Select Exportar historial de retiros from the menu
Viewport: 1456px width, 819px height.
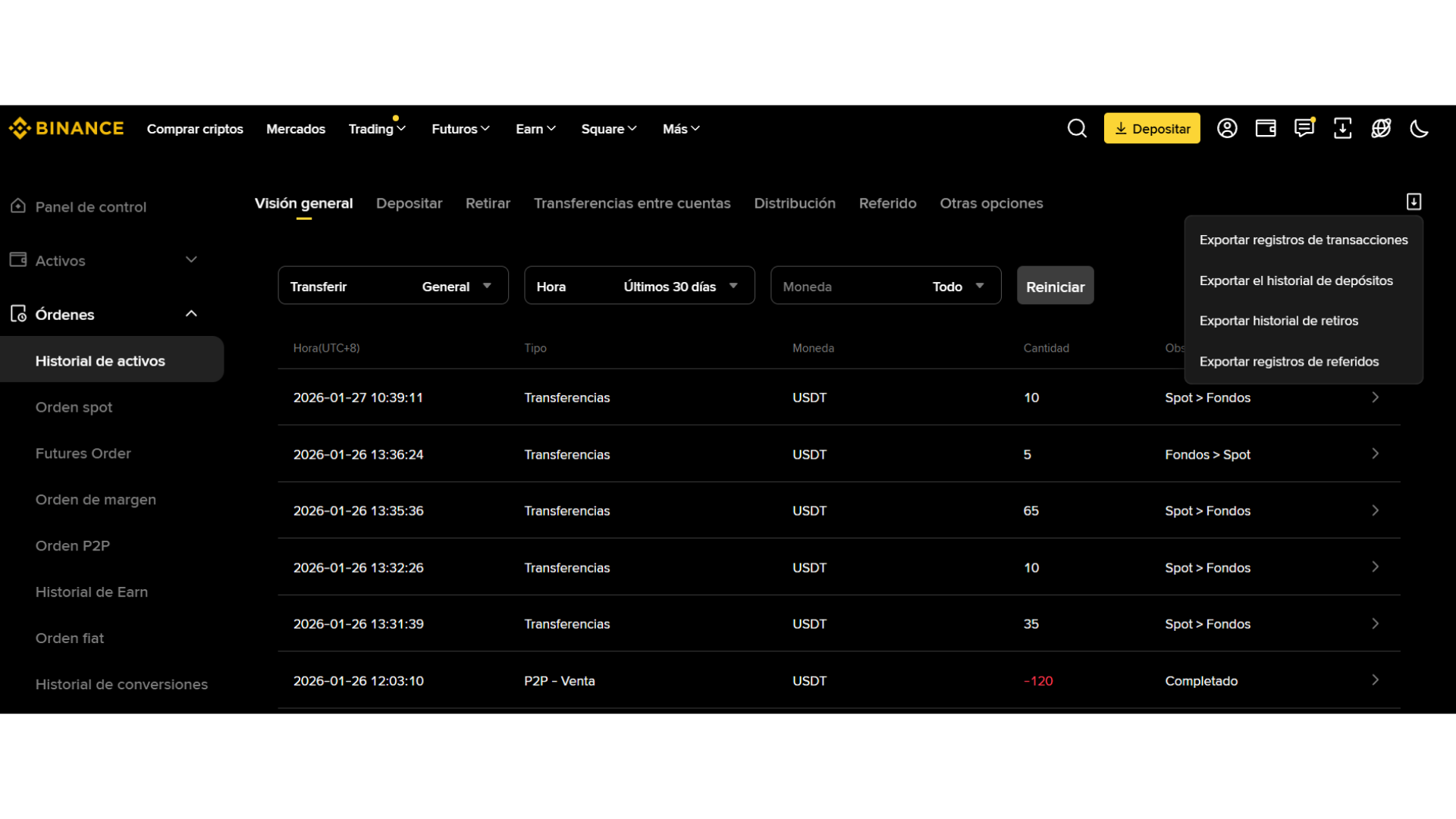click(x=1279, y=320)
